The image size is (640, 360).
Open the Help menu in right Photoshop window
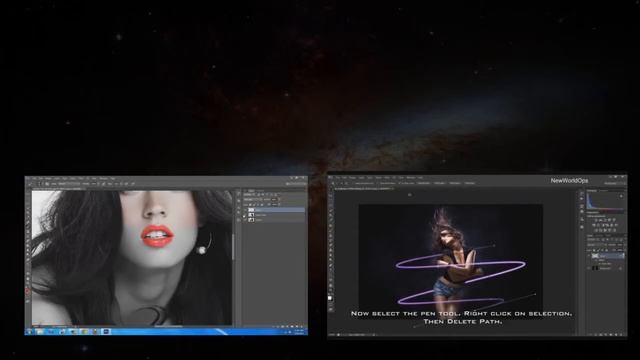(x=420, y=178)
